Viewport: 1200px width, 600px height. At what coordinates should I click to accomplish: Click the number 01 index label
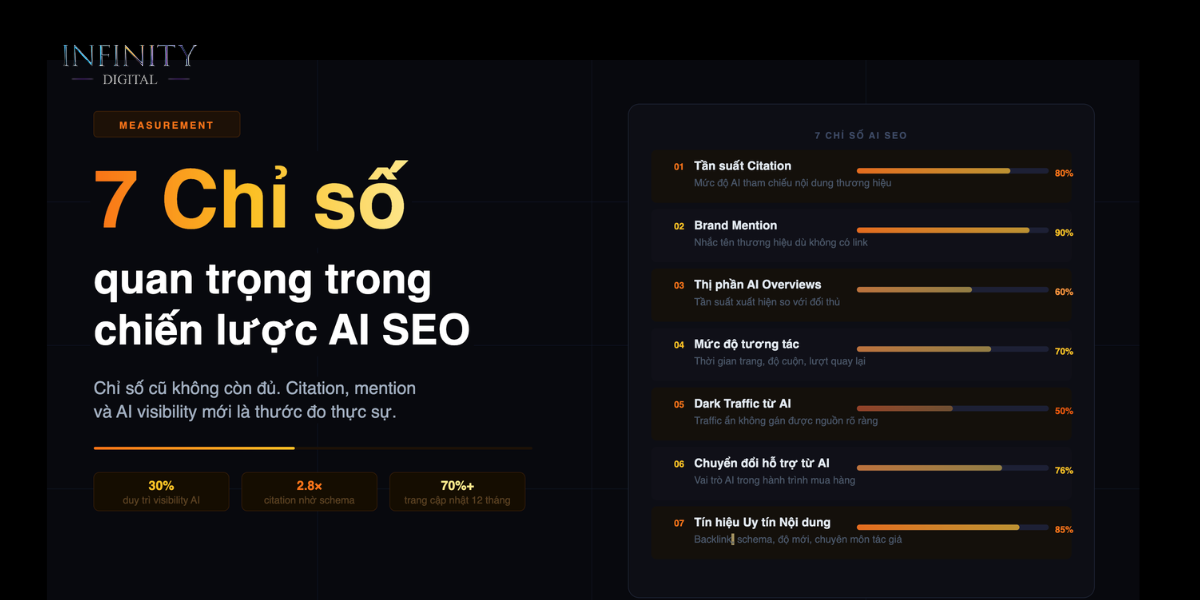pyautogui.click(x=679, y=167)
